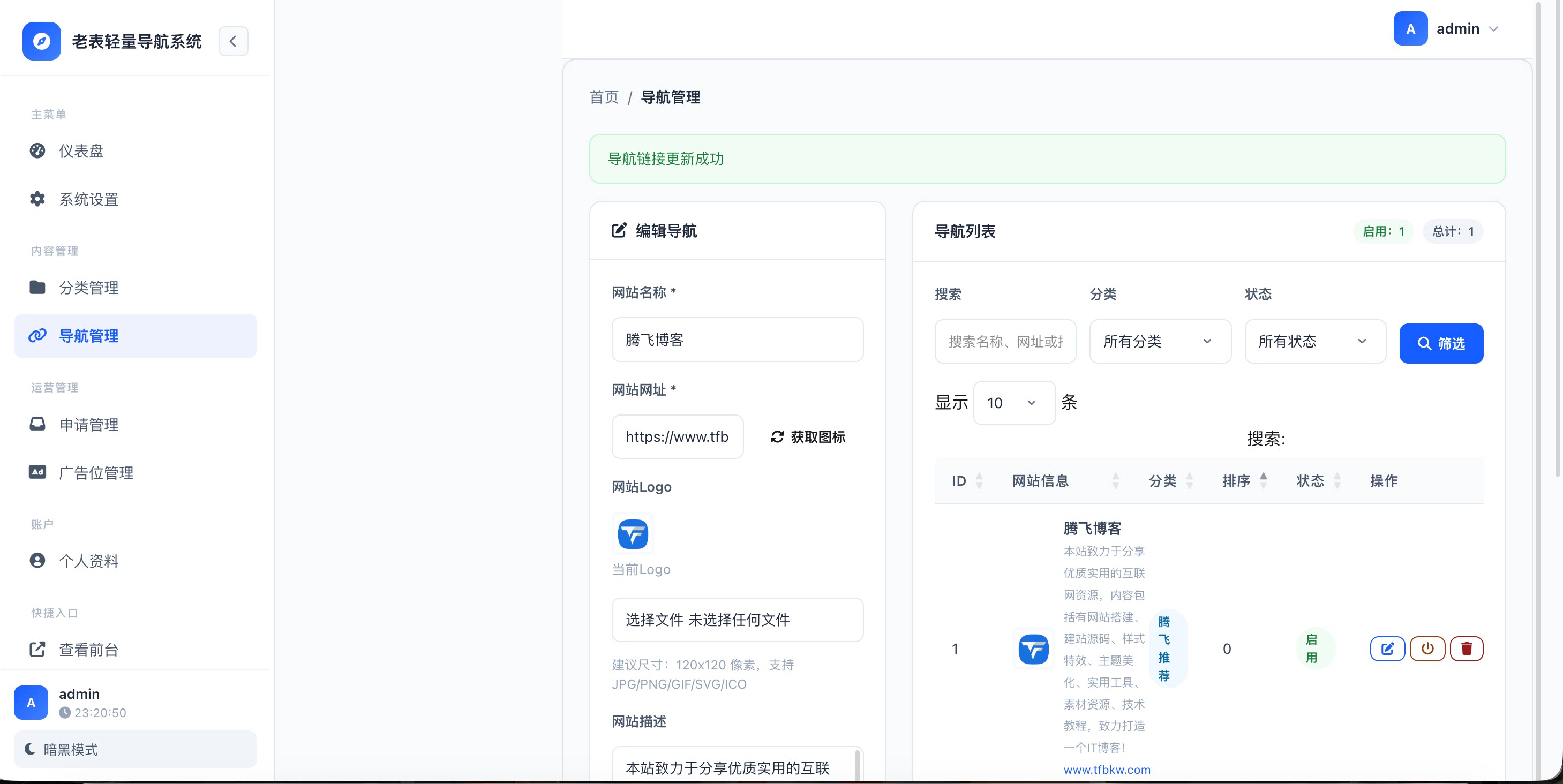Click 获取图标 button

(x=808, y=437)
